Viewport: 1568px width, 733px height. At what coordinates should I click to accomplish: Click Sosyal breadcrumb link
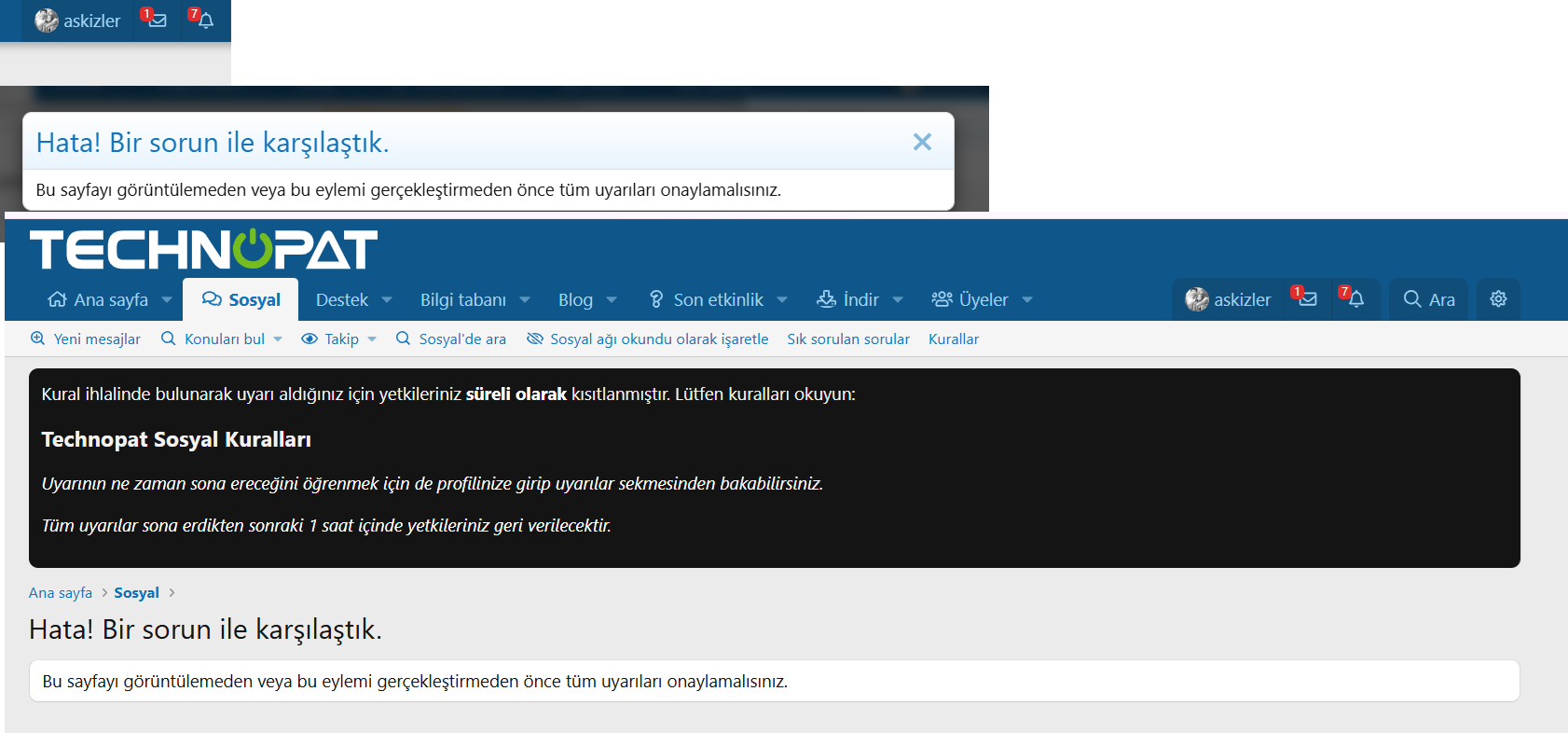coord(137,592)
